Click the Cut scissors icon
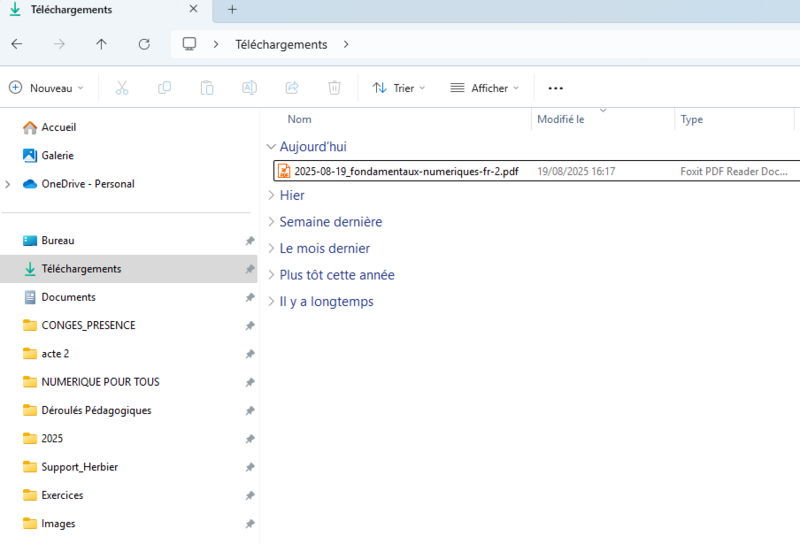 pos(122,88)
